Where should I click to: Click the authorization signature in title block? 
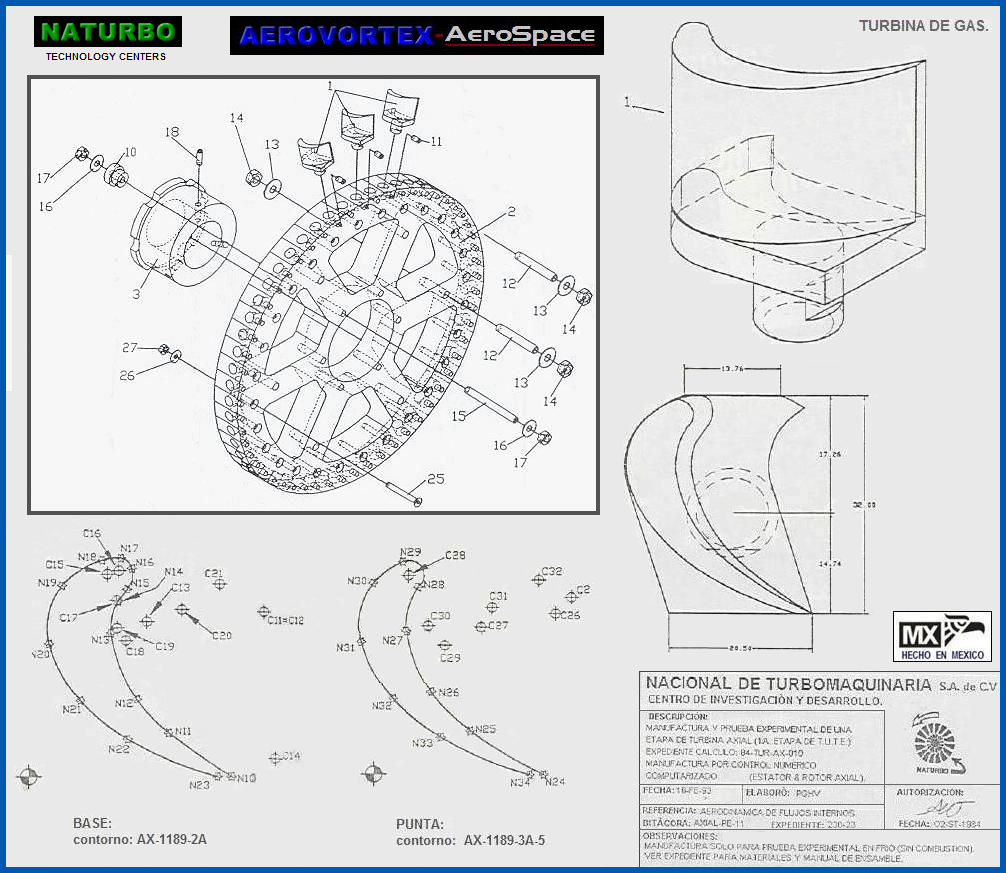(x=945, y=807)
